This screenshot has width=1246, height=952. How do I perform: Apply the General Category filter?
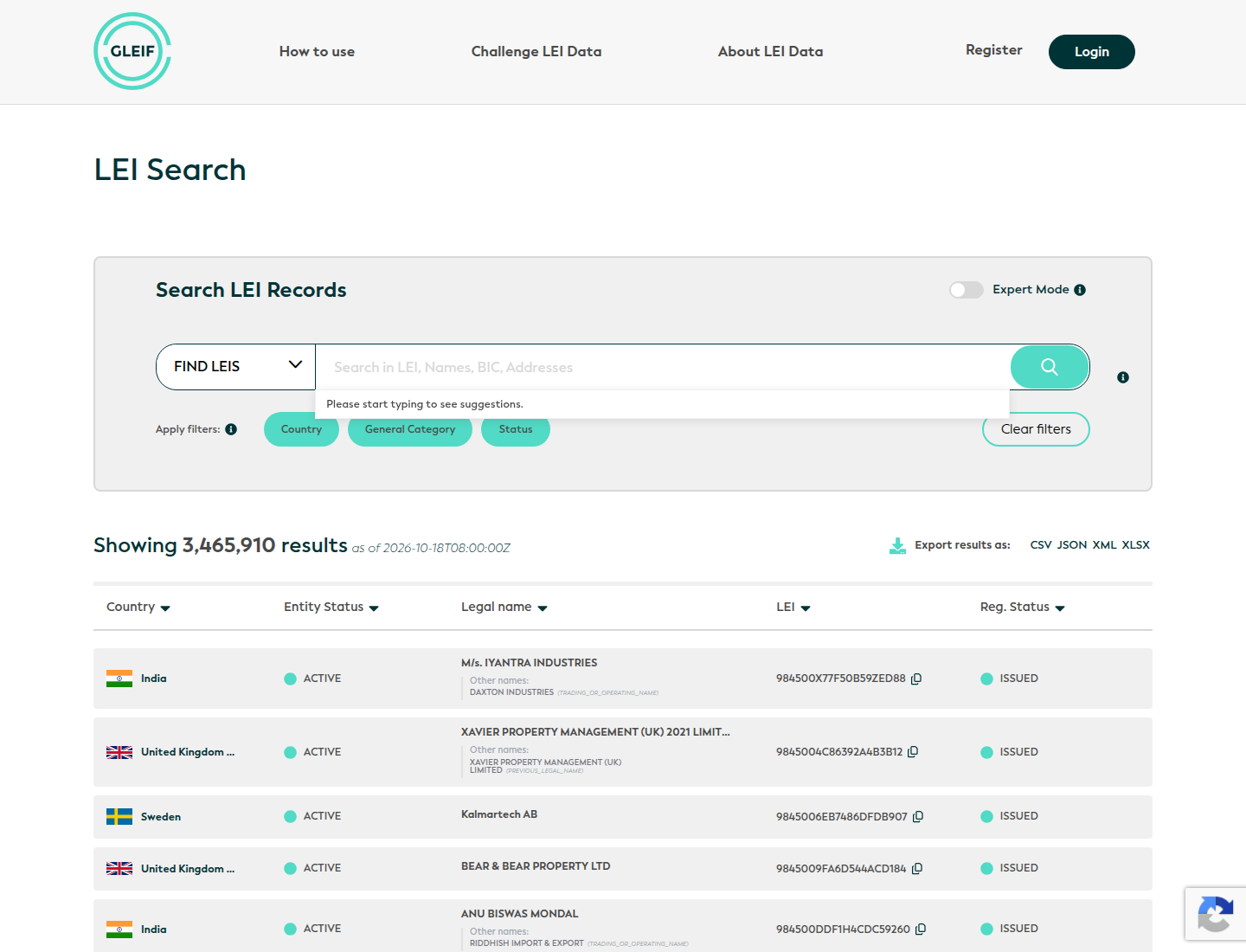(x=410, y=429)
